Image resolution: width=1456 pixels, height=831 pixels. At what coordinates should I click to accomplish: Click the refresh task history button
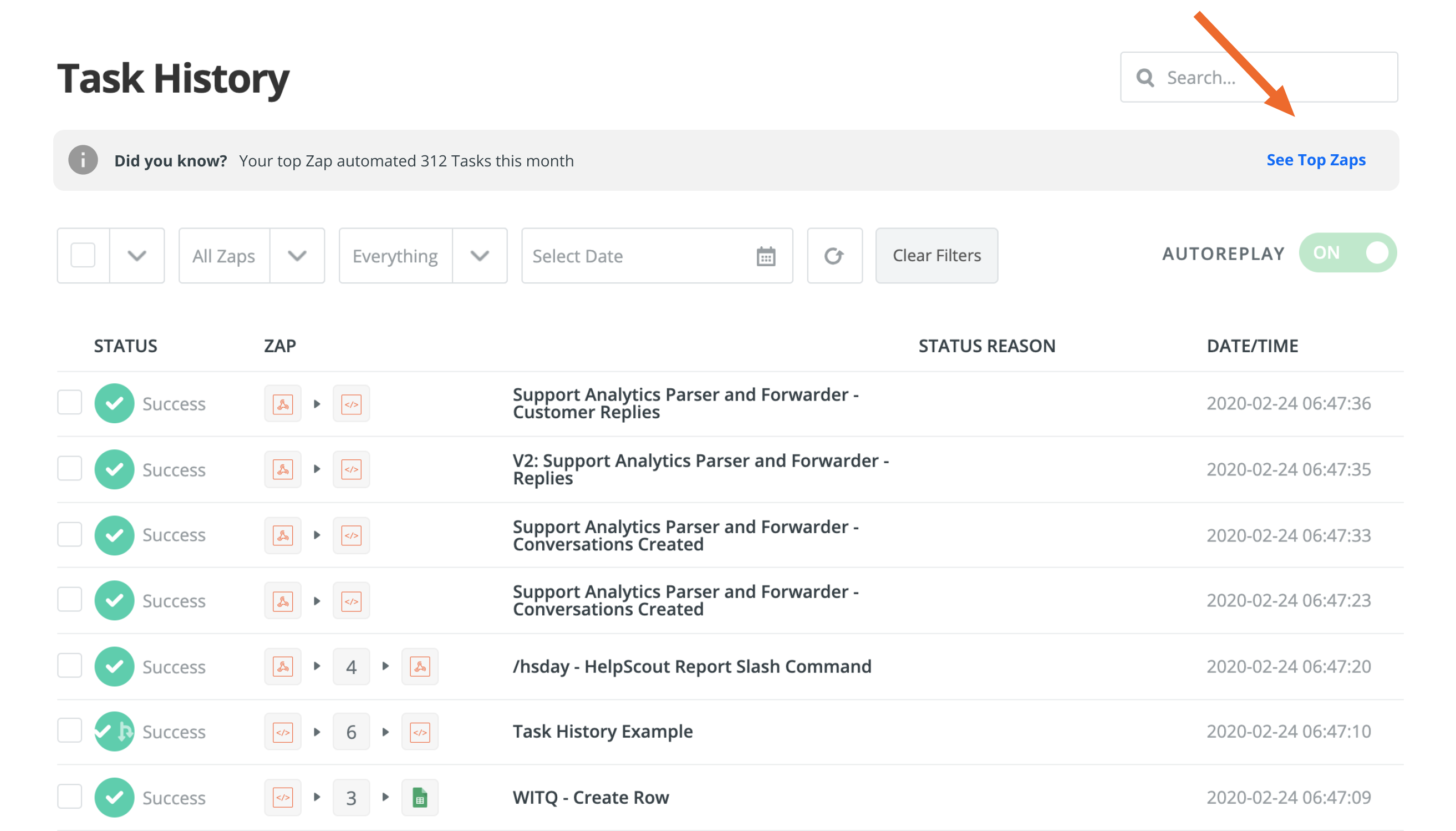pyautogui.click(x=834, y=256)
